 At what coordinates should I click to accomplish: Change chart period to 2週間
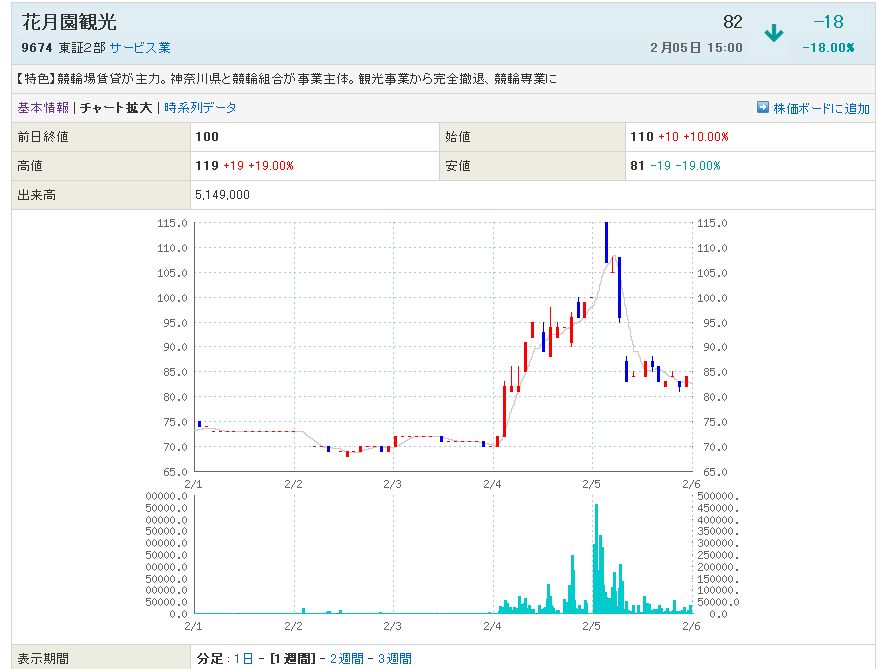click(345, 658)
